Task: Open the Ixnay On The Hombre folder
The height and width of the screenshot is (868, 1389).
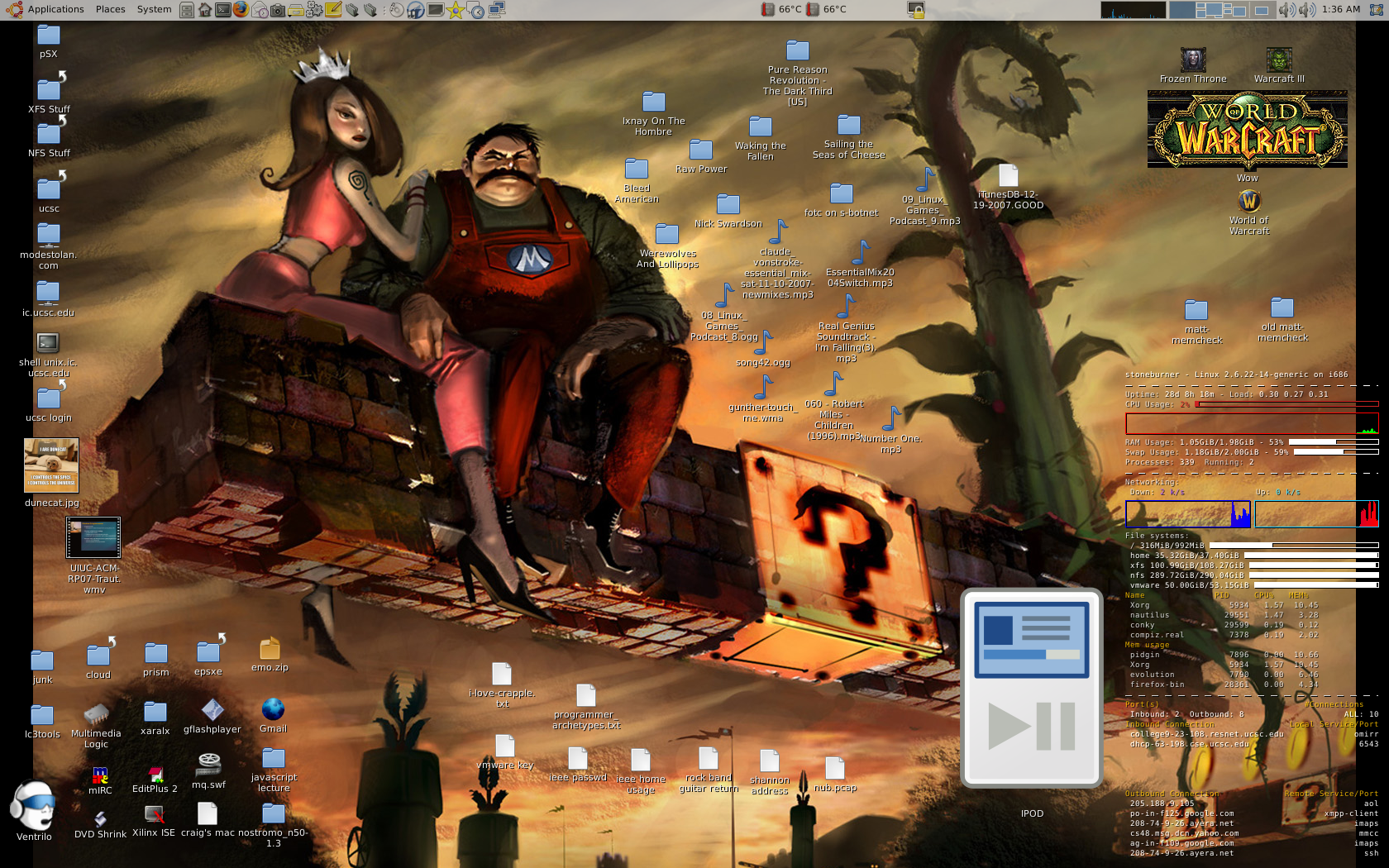Action: (x=653, y=114)
